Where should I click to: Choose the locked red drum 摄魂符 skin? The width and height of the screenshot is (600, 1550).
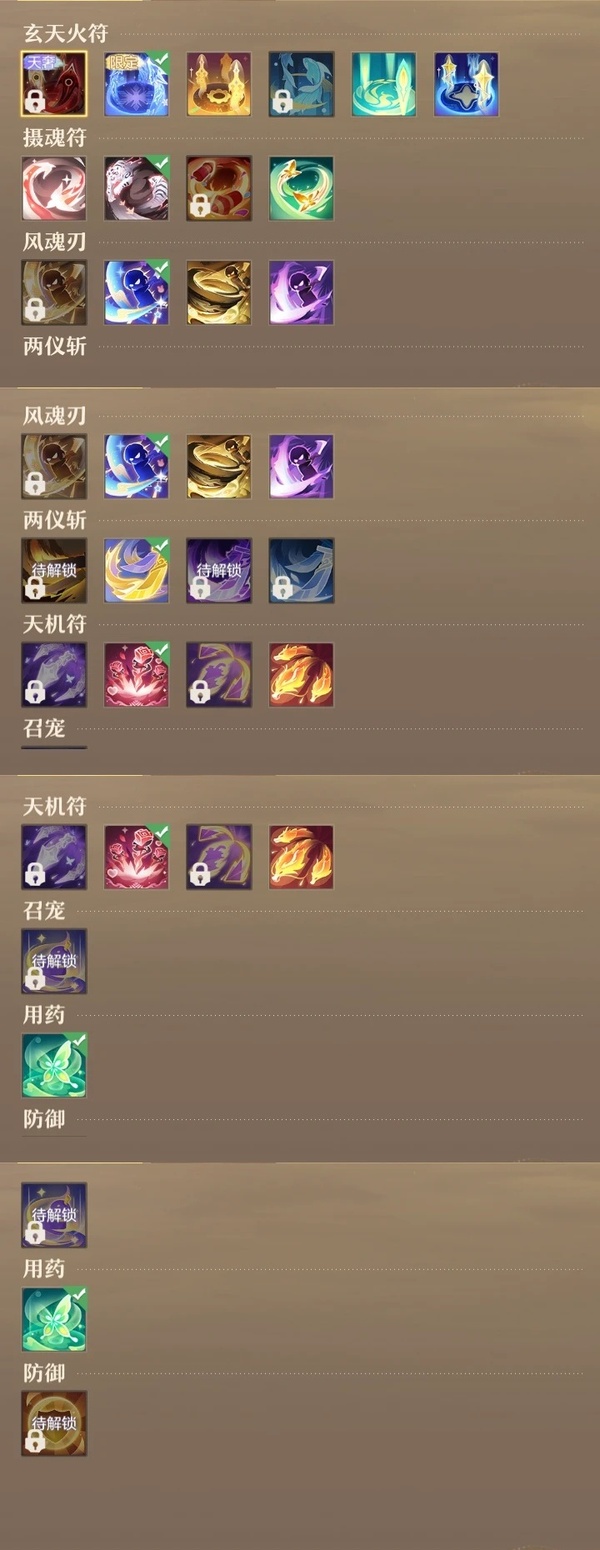point(218,188)
